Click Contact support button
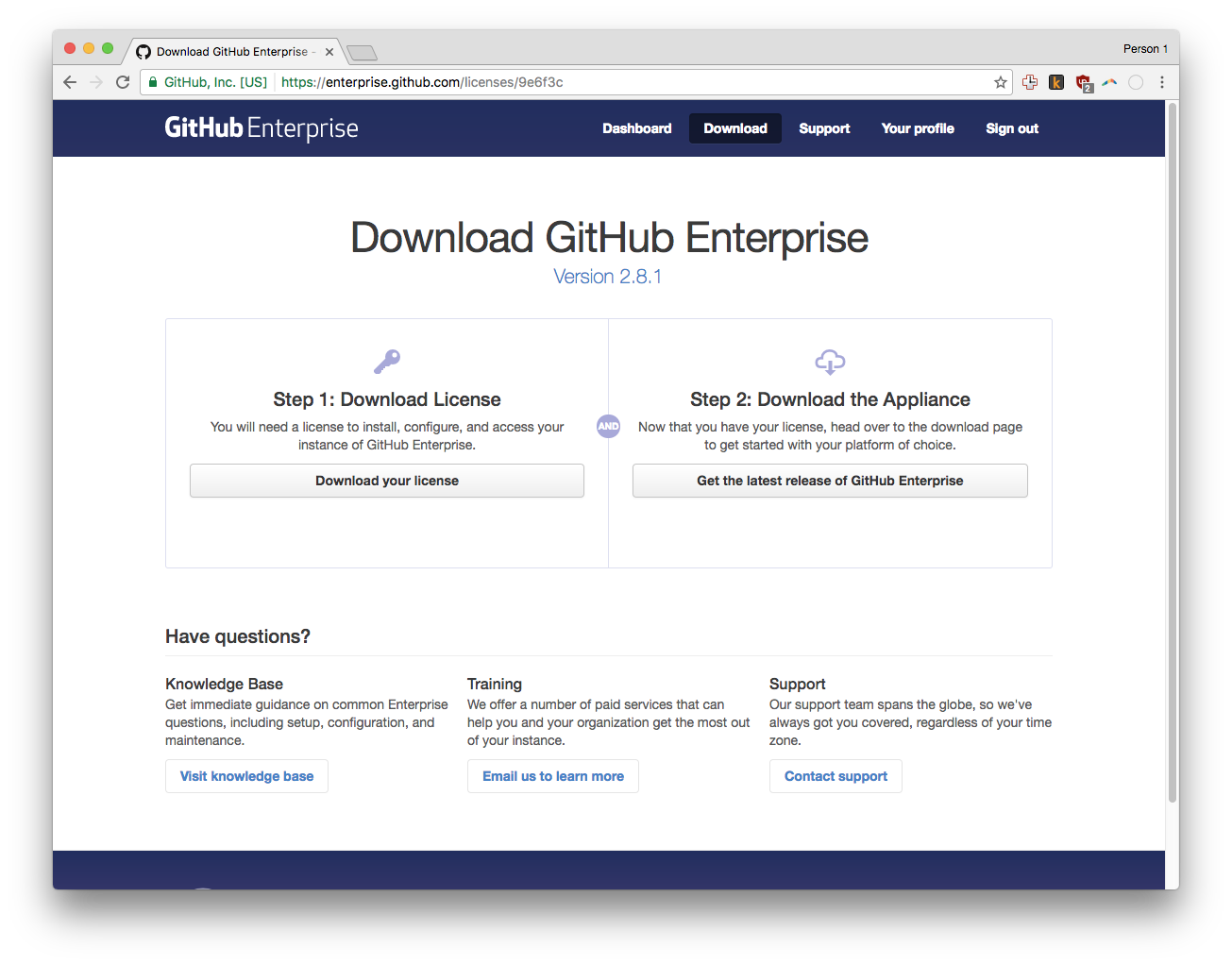Viewport: 1232px width, 965px height. pos(835,776)
